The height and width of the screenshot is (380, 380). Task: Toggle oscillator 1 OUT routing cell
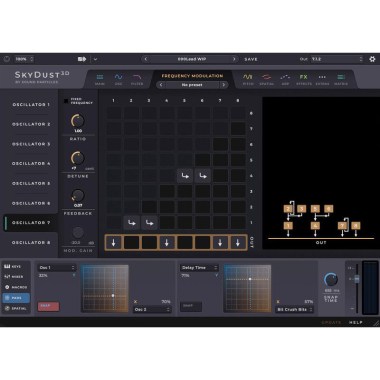tap(114, 243)
